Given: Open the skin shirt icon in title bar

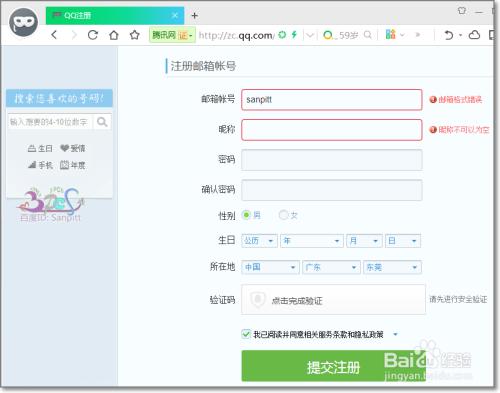Looking at the screenshot, I should click(x=462, y=11).
